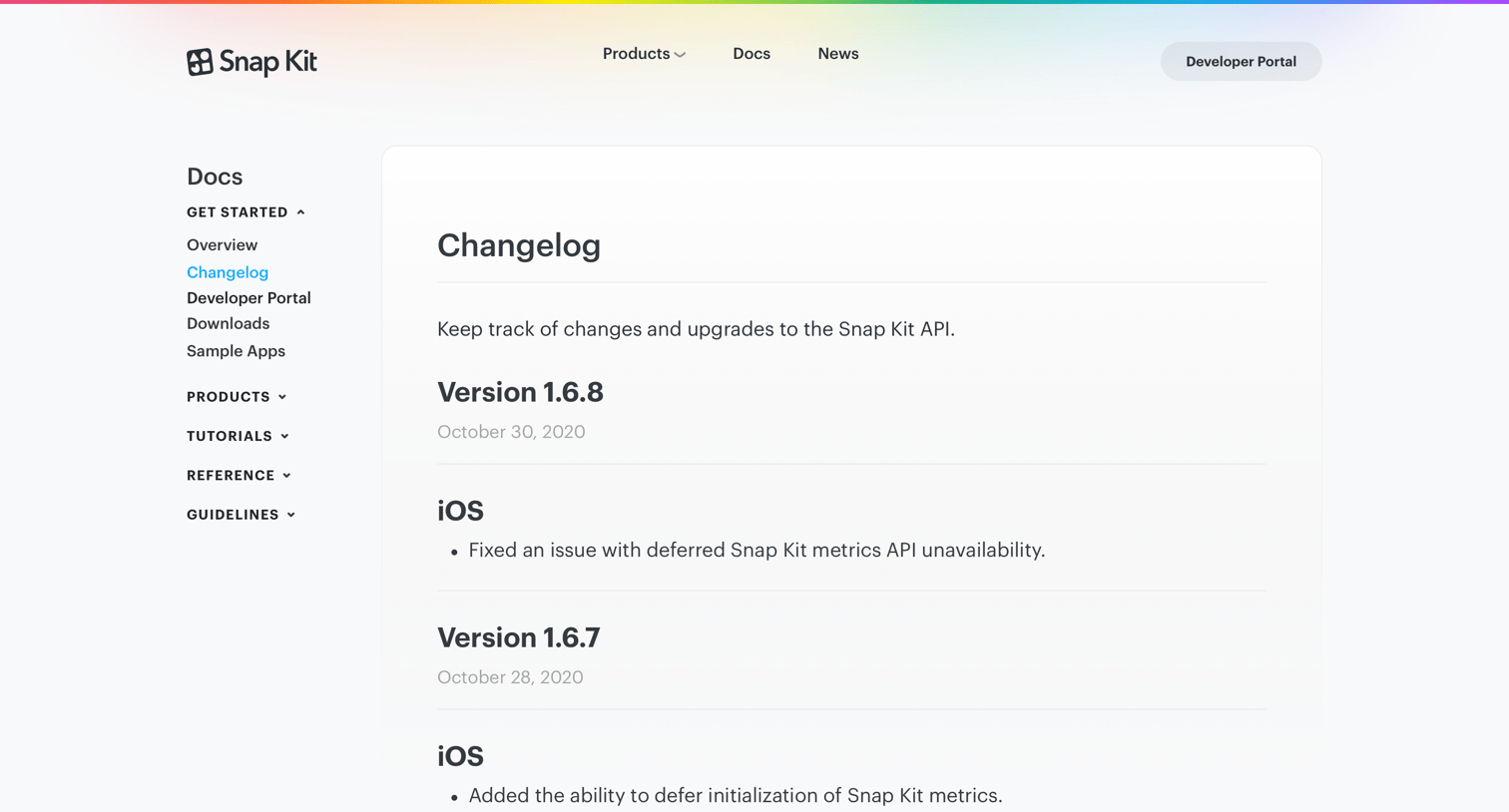Screen dimensions: 1509x812
Task: Click the date October 28, 2020
Action: (510, 677)
